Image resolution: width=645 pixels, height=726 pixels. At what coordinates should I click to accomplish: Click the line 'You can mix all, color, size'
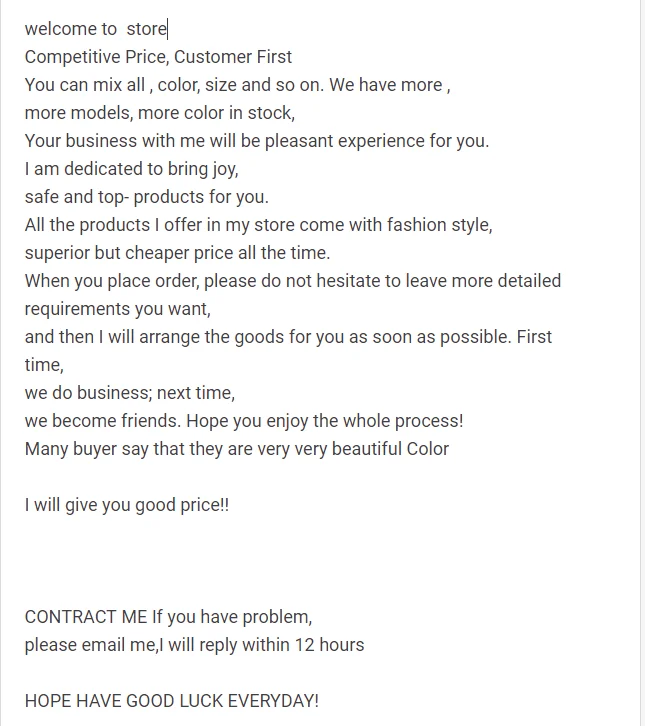(x=237, y=85)
